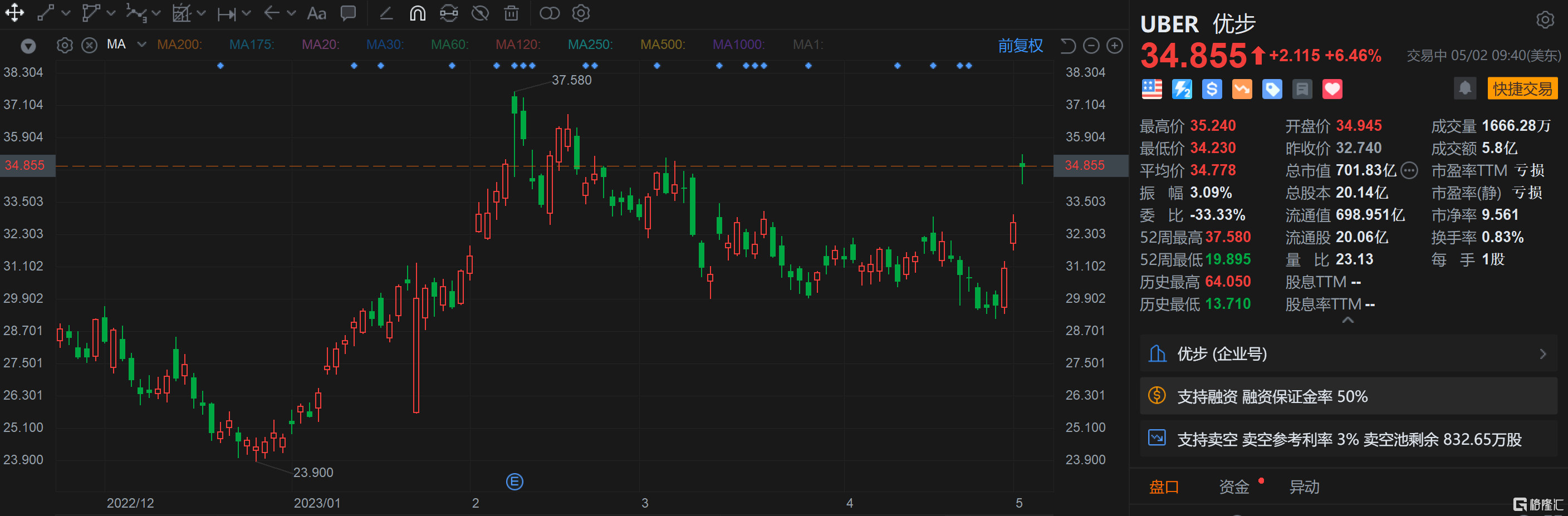1568x516 pixels.
Task: Click the blue price tag icon
Action: [1272, 89]
